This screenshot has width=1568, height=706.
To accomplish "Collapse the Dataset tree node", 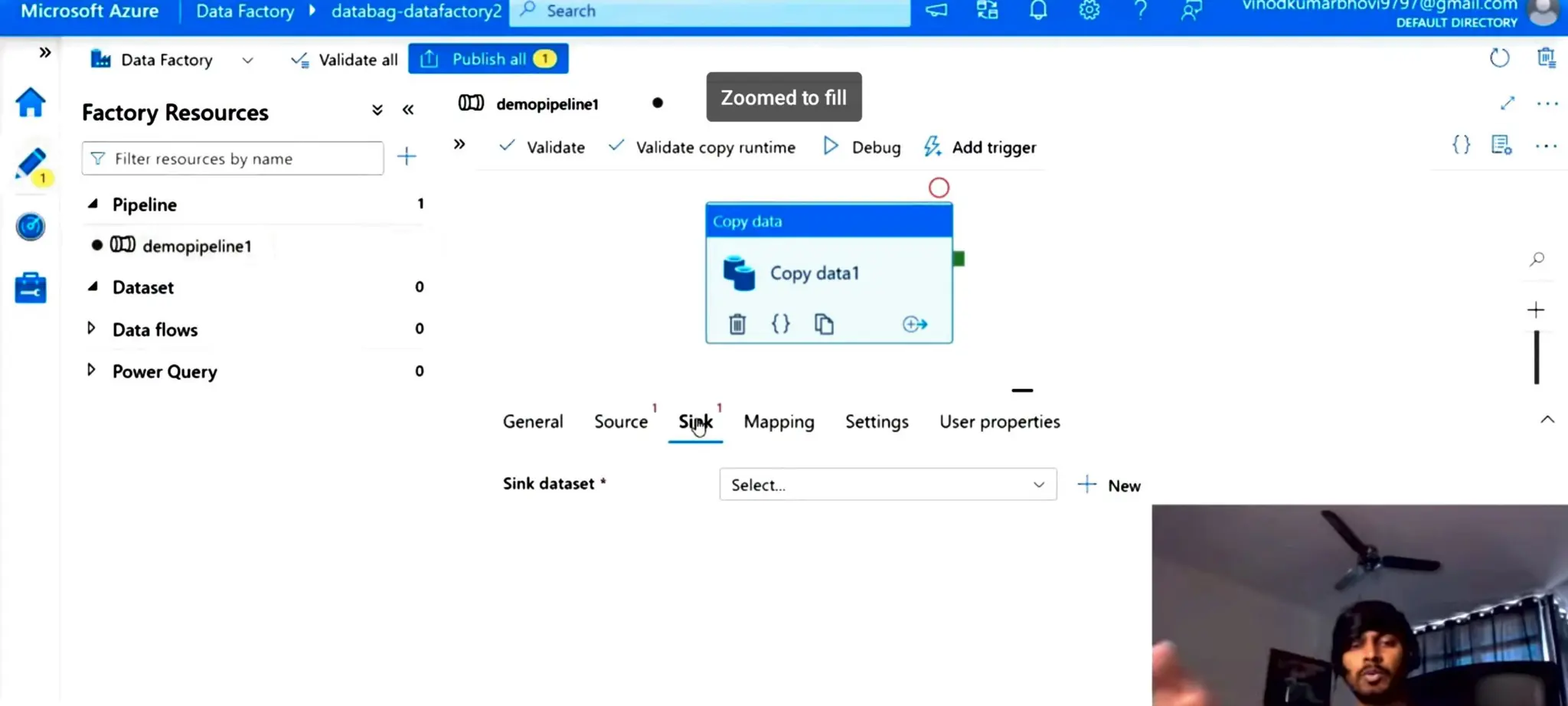I will (93, 286).
